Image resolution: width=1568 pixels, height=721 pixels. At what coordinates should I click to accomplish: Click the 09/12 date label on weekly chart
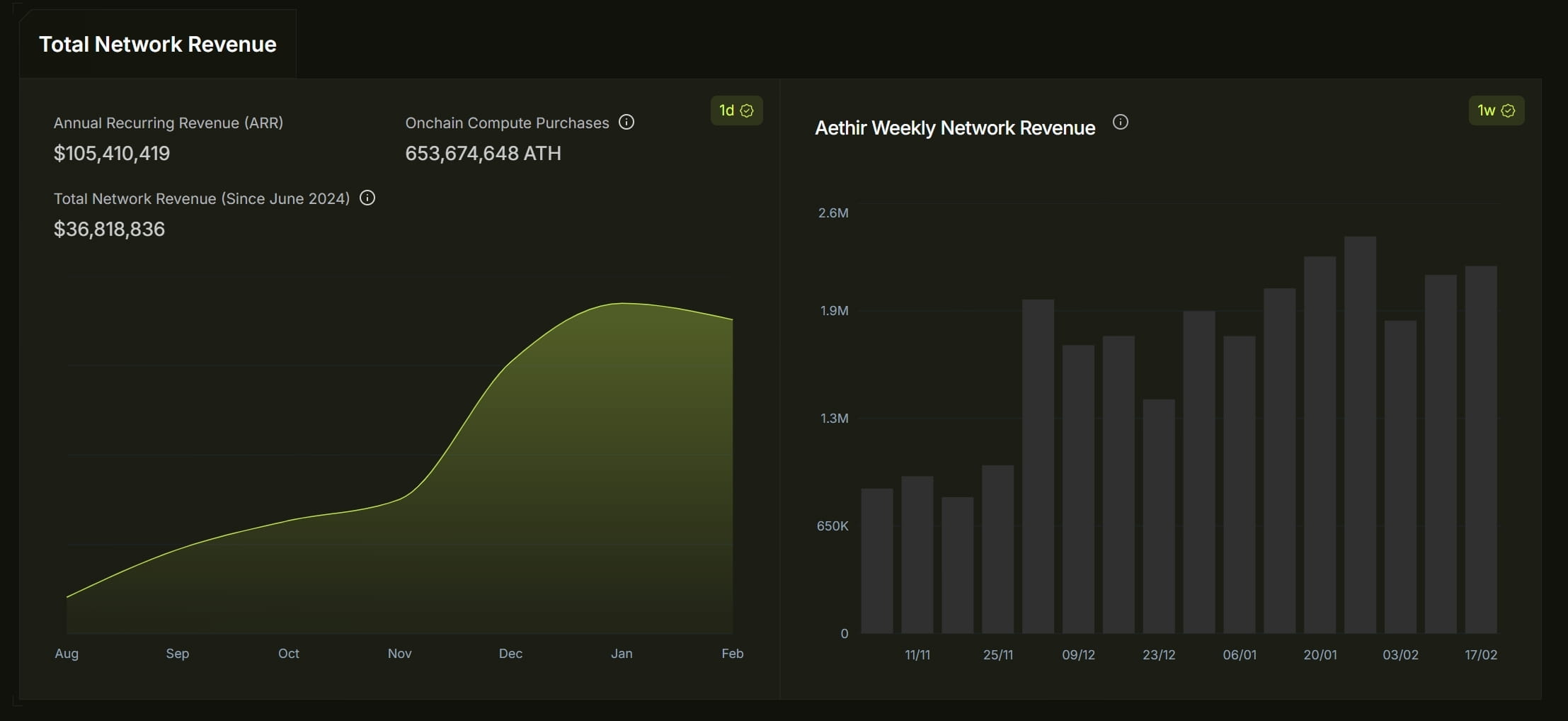click(x=1078, y=655)
